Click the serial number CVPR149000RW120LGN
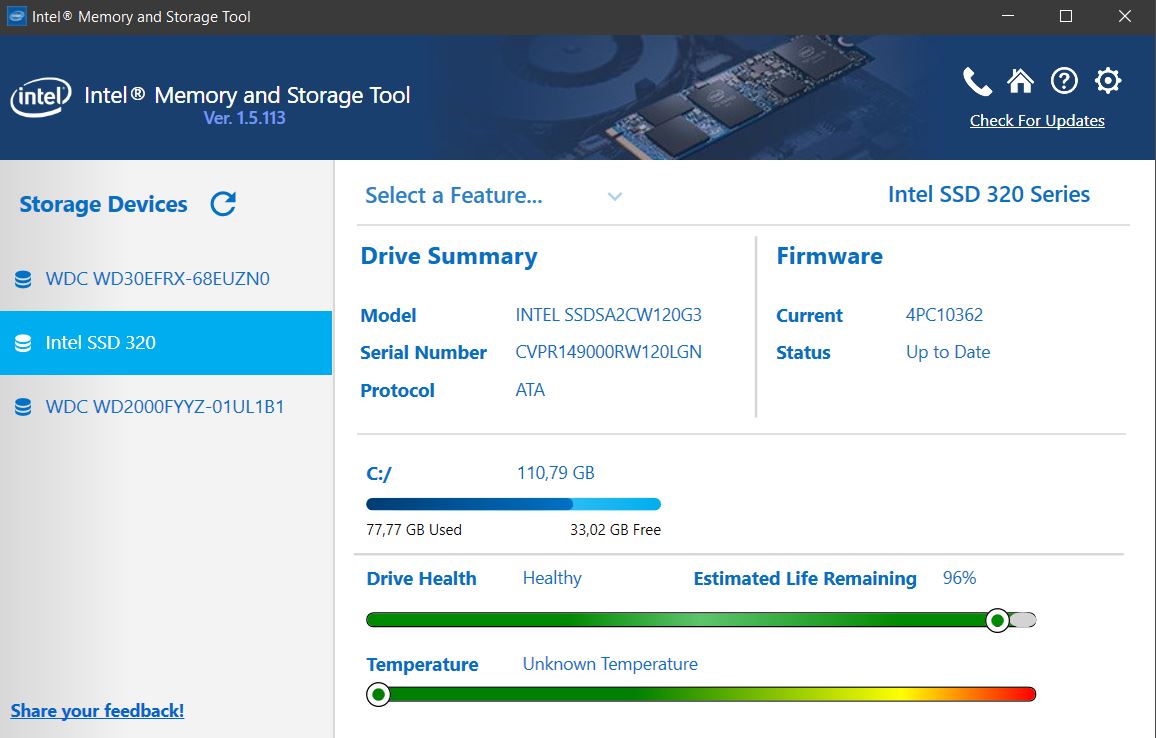 [x=608, y=352]
